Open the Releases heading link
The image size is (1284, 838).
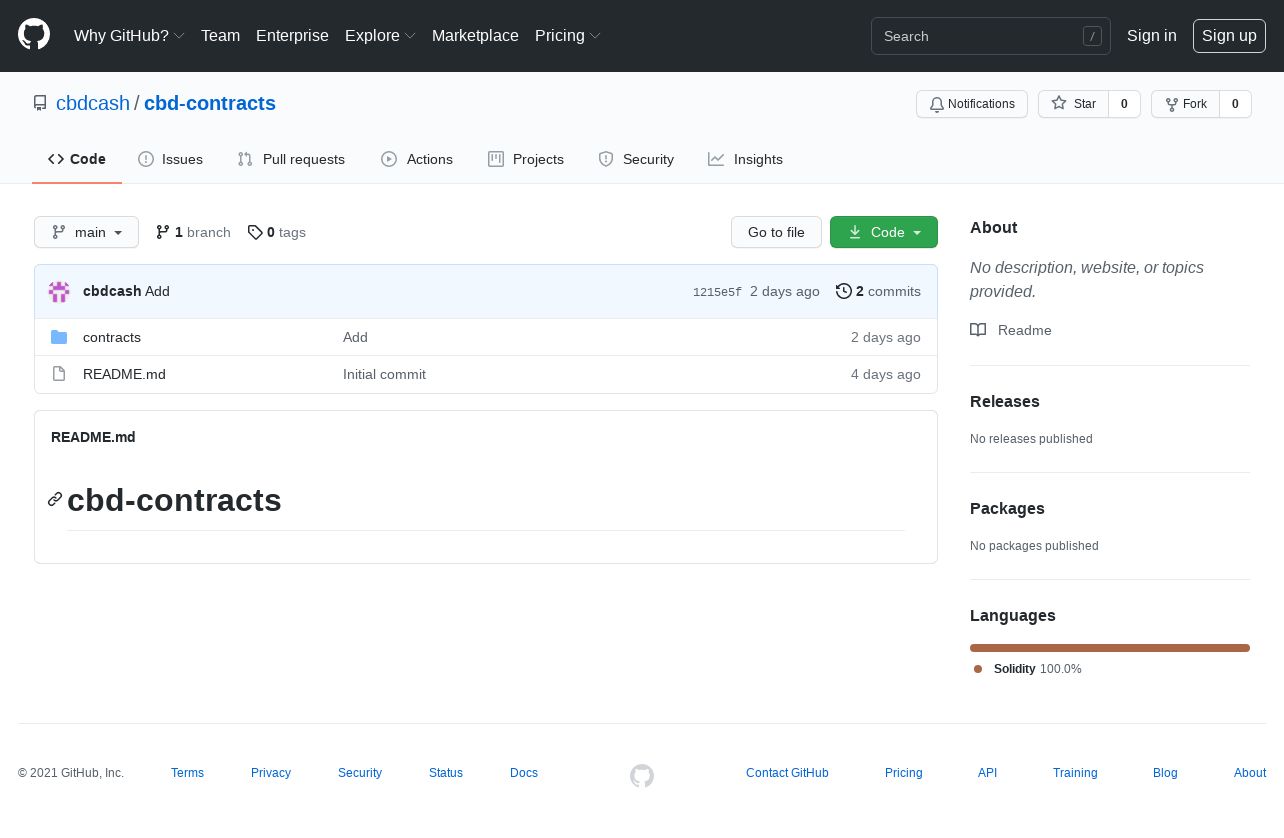[x=1005, y=401]
